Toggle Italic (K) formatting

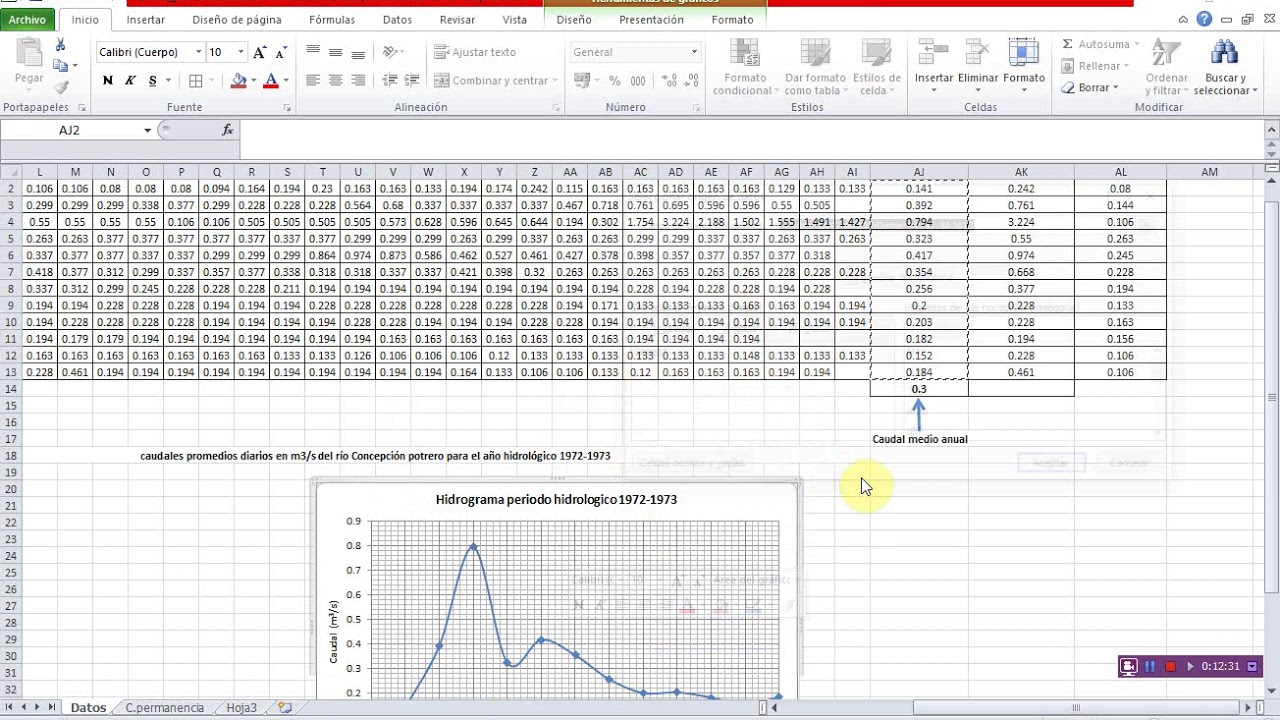(x=130, y=80)
